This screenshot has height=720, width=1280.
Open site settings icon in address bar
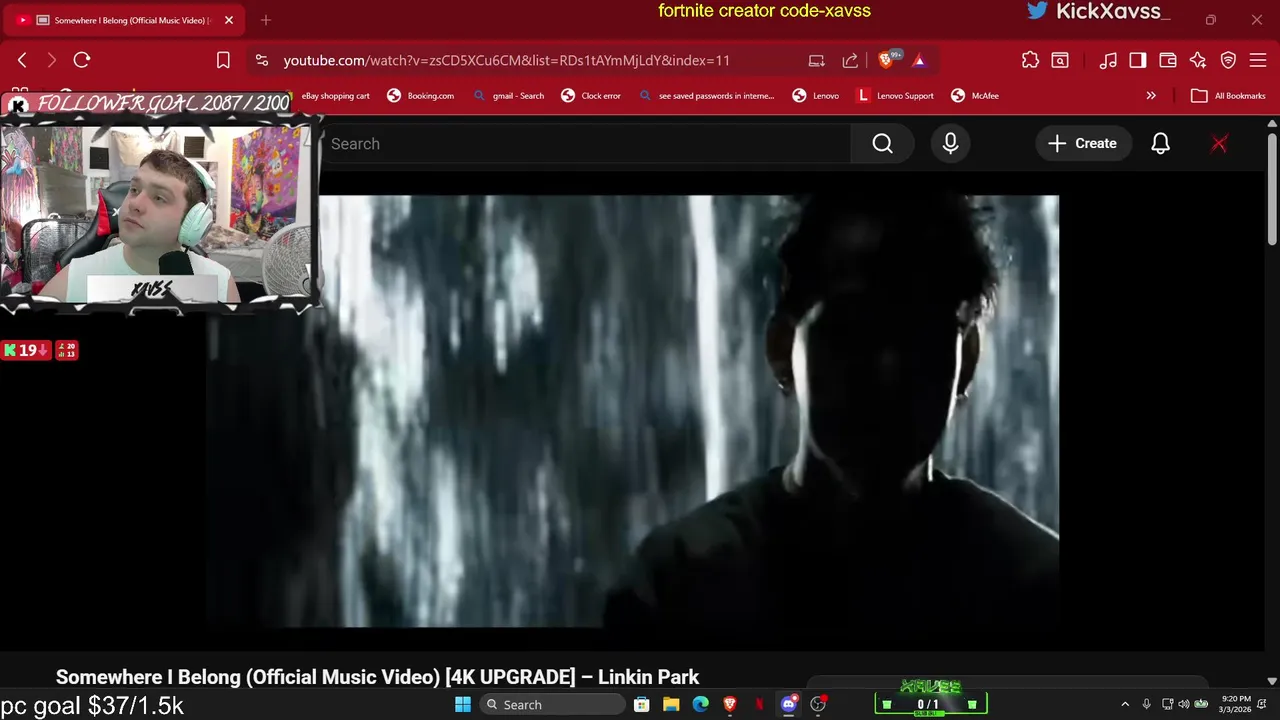[x=262, y=60]
